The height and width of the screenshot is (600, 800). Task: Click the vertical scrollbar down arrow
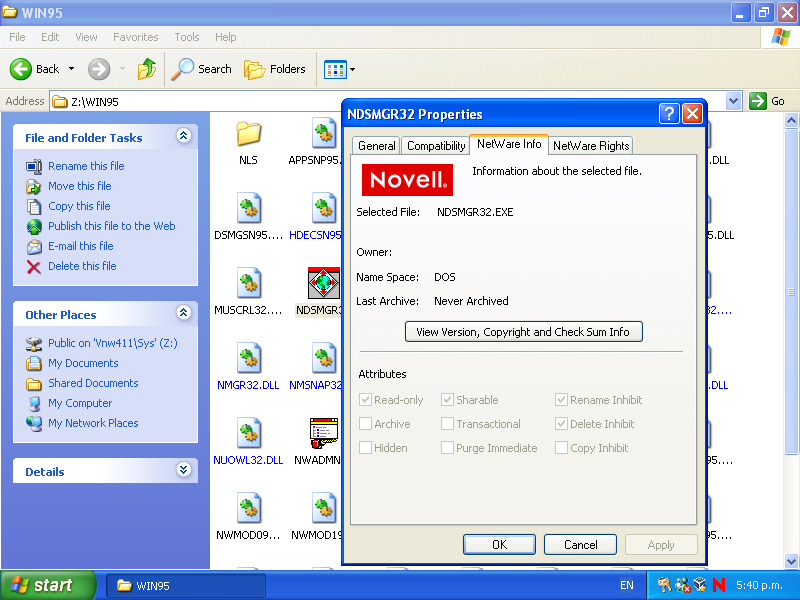click(x=791, y=561)
